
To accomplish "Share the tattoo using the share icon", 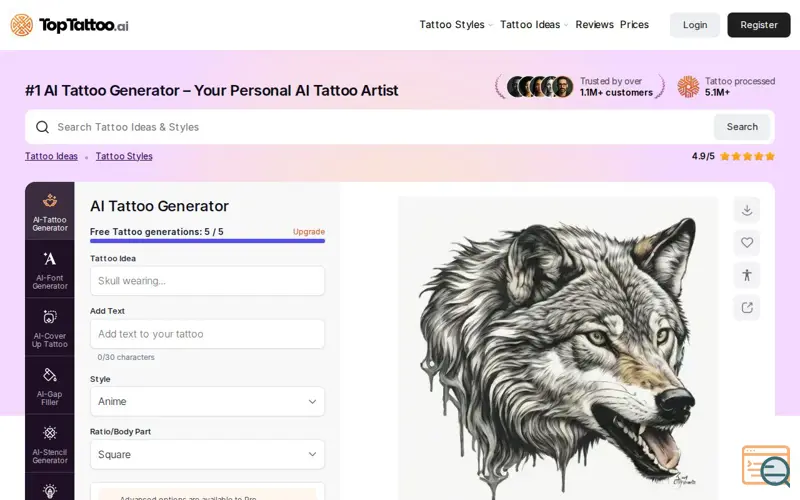I will click(x=747, y=308).
